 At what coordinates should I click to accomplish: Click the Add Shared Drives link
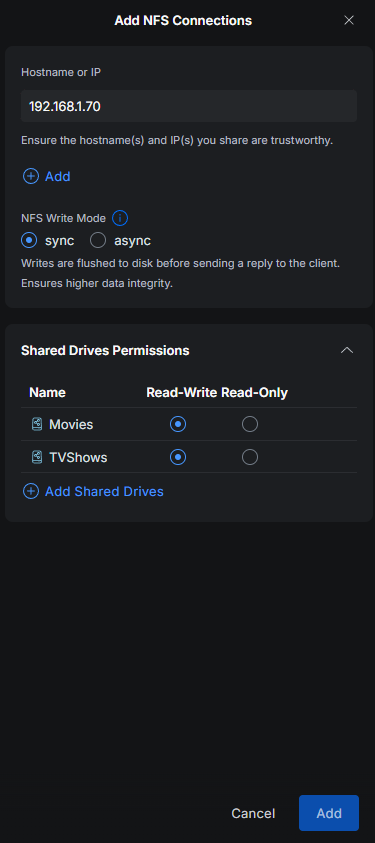[104, 491]
